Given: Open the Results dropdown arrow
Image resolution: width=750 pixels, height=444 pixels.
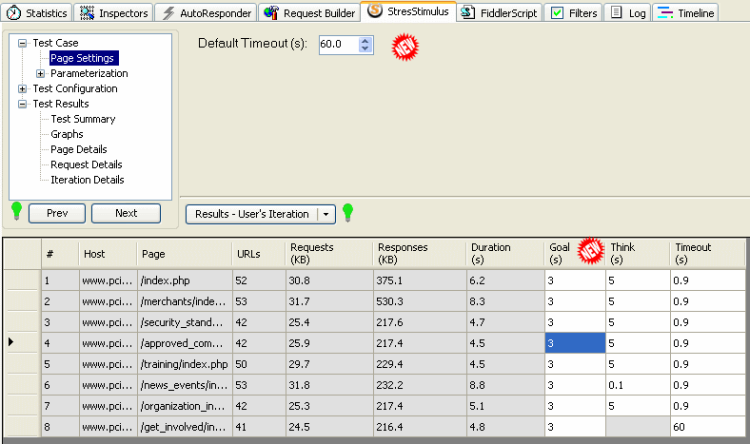Looking at the screenshot, I should pyautogui.click(x=326, y=214).
